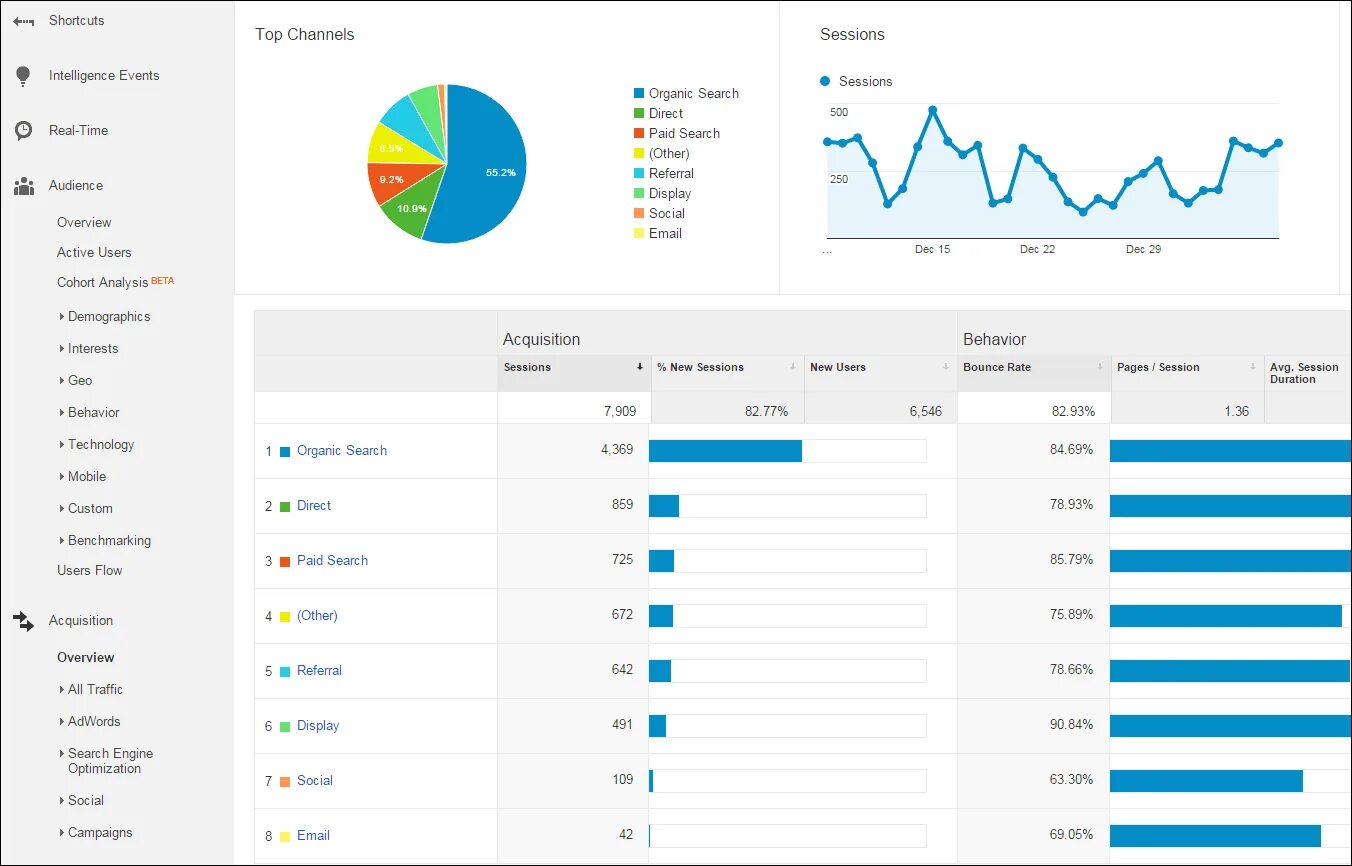Screen dimensions: 1352x866
Task: Toggle the Sessions series in the line chart
Action: point(856,81)
